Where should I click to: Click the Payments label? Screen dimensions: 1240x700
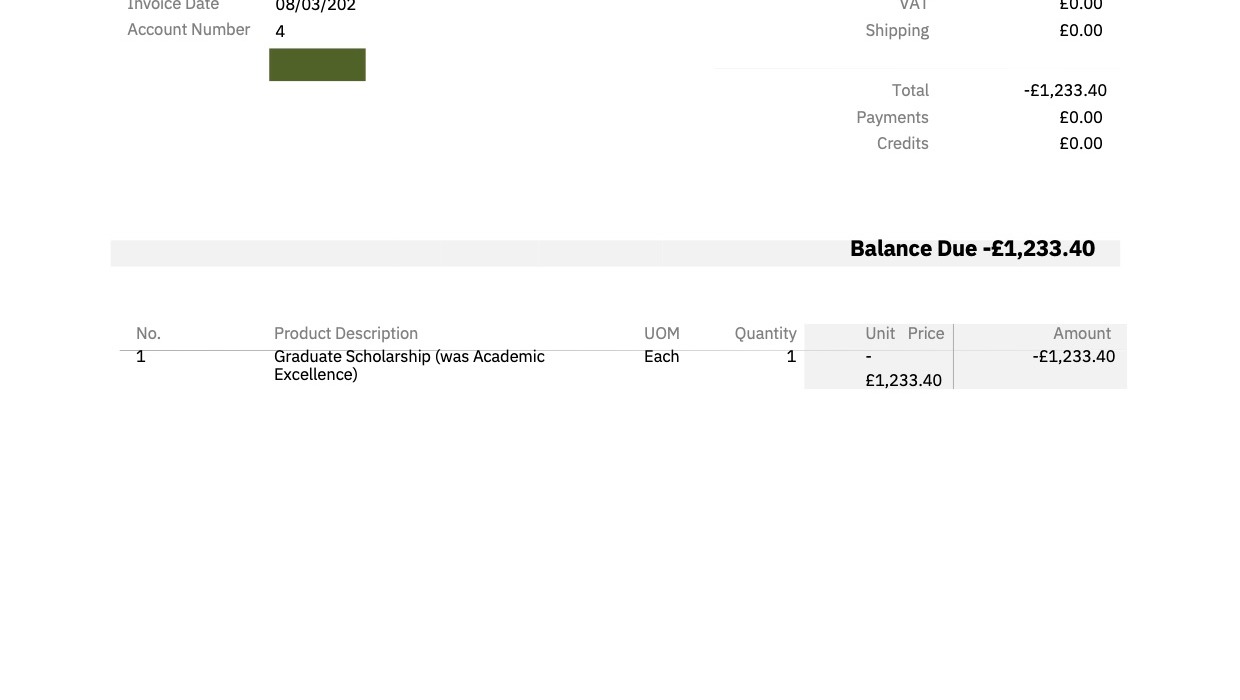click(892, 117)
